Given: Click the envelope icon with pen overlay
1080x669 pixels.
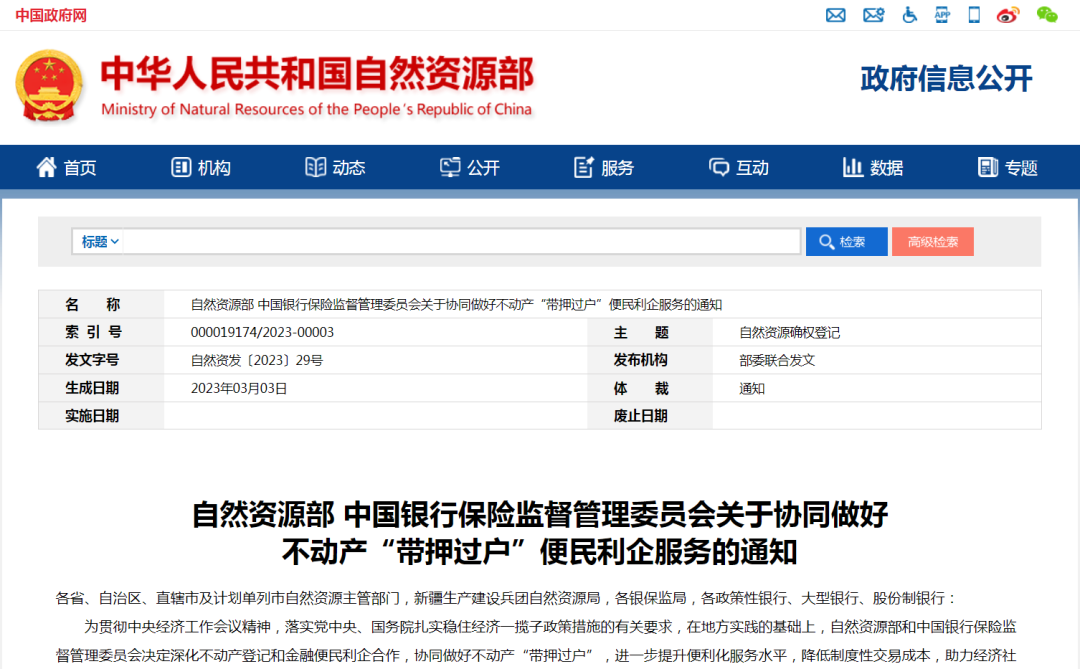Looking at the screenshot, I should tap(873, 14).
